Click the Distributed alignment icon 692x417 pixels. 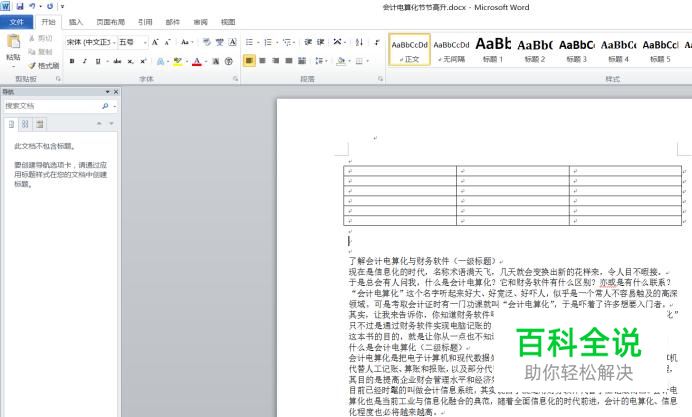coord(302,60)
